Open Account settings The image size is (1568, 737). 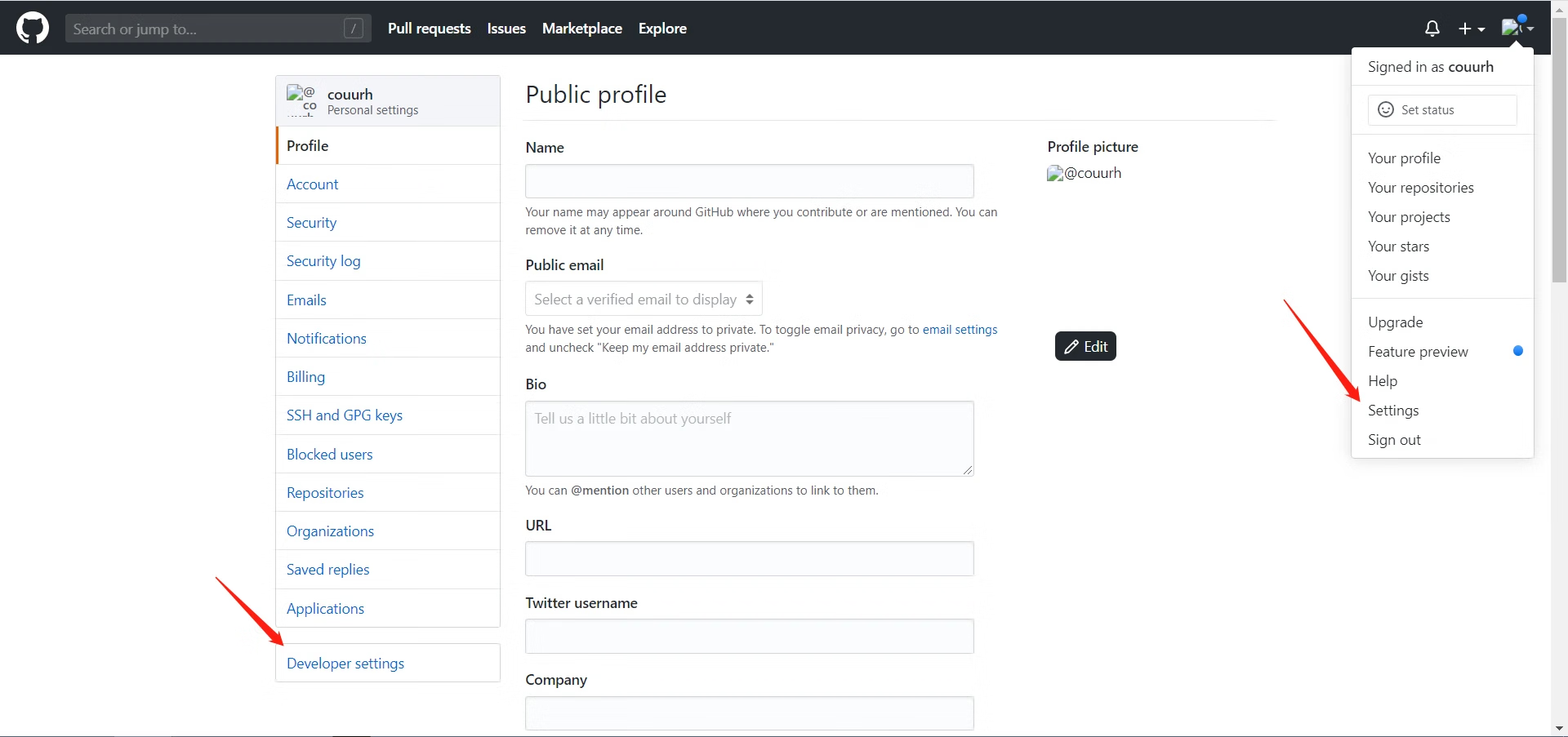coord(388,184)
